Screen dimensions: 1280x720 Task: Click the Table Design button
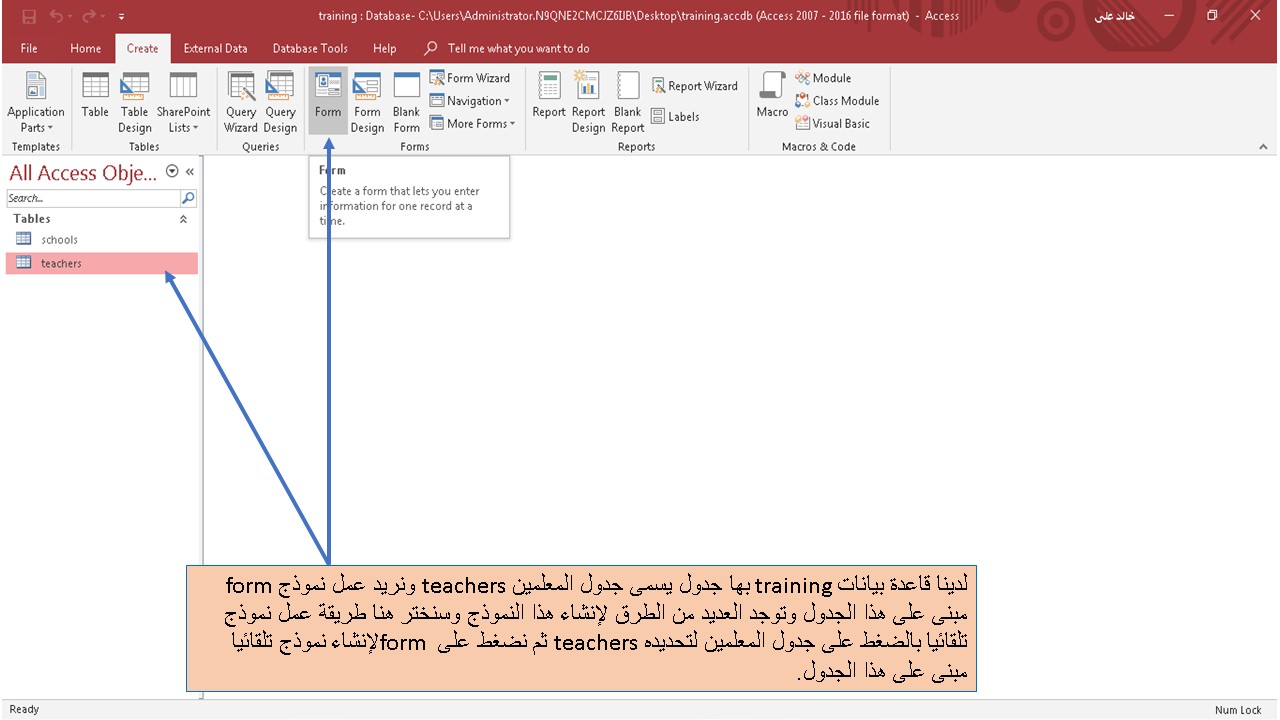(x=135, y=103)
